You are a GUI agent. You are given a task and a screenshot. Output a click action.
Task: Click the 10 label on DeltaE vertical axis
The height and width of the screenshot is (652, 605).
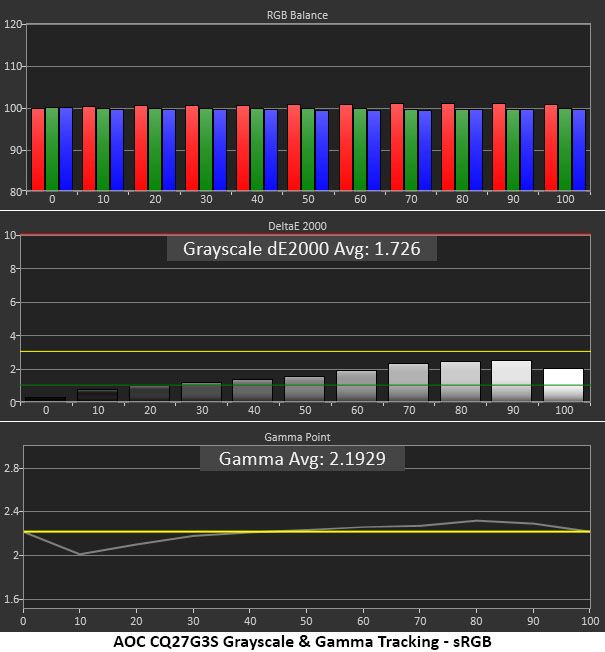(x=10, y=235)
